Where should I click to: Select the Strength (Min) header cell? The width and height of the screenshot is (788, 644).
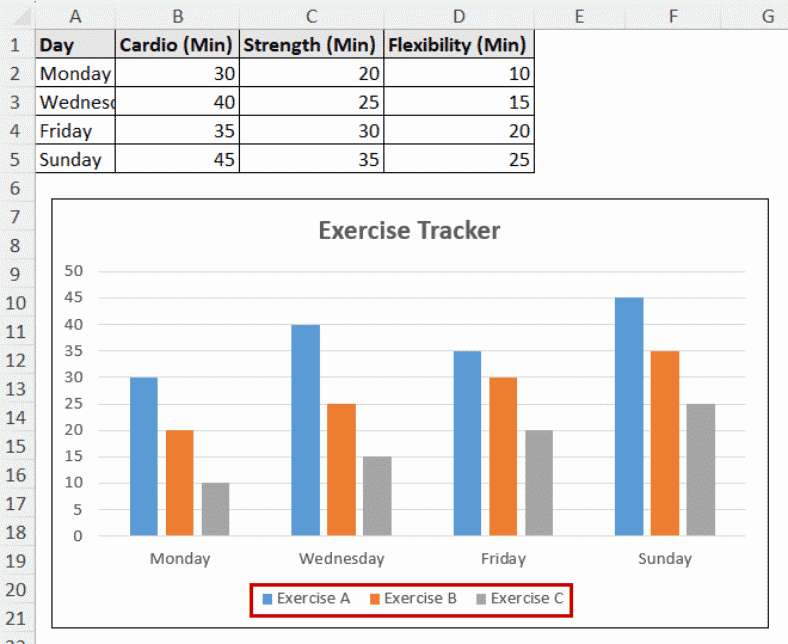312,44
